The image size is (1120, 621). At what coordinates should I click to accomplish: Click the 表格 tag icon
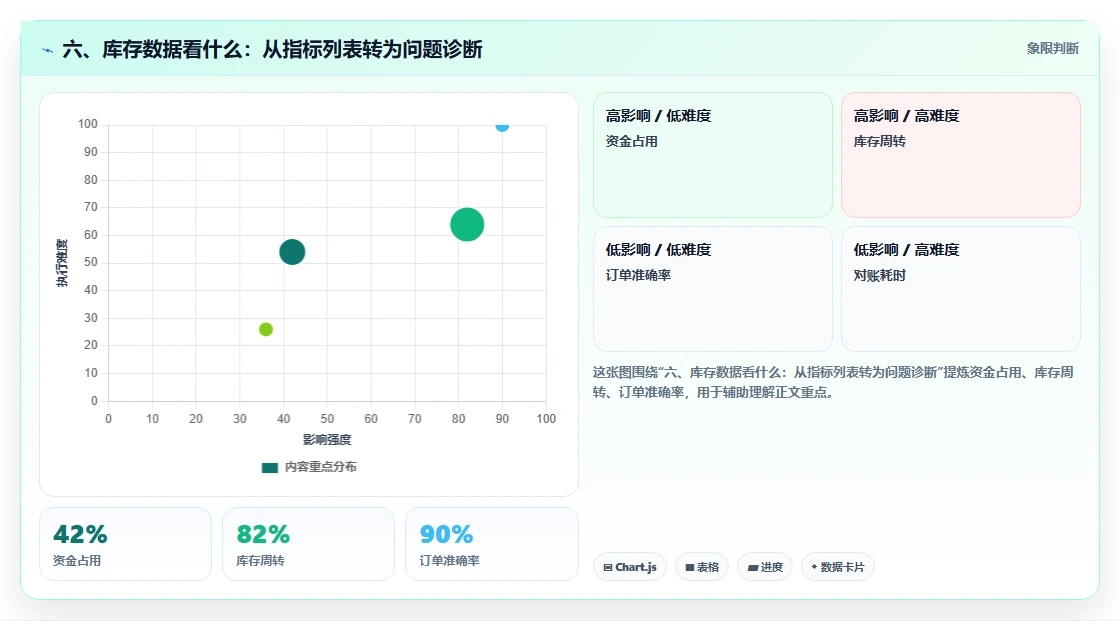point(690,567)
